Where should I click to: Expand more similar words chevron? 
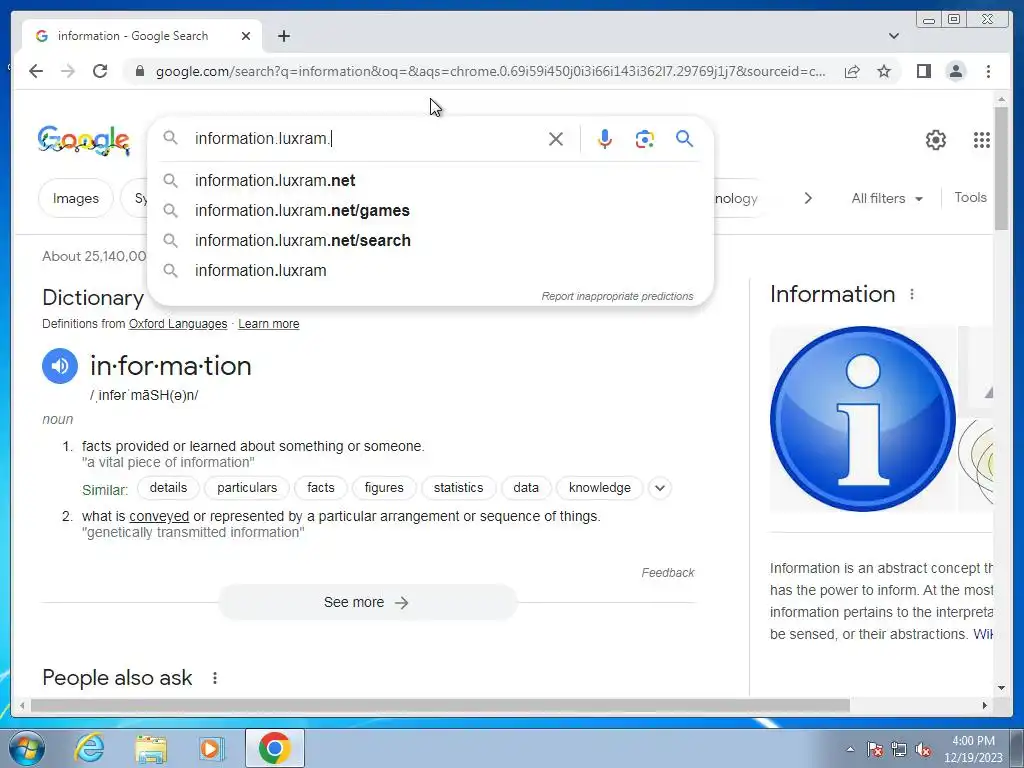pyautogui.click(x=660, y=488)
